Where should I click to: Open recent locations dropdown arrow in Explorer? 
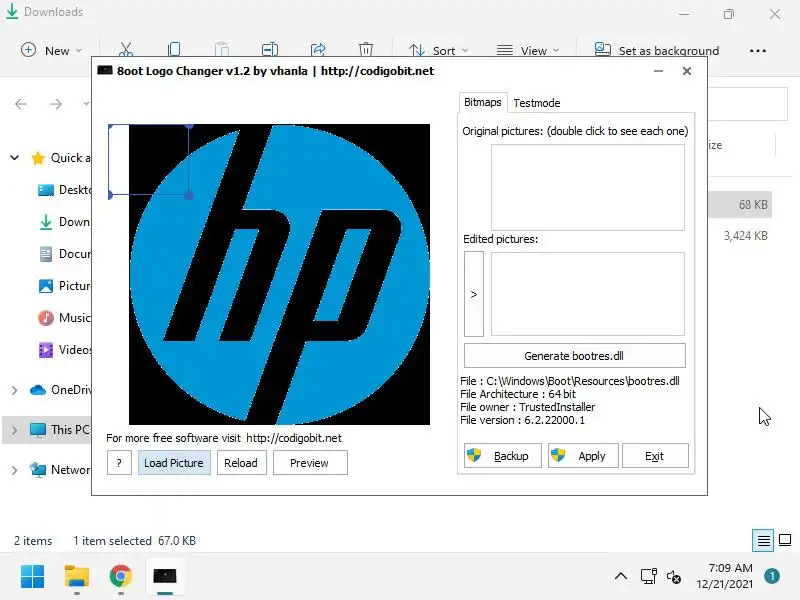pyautogui.click(x=86, y=104)
